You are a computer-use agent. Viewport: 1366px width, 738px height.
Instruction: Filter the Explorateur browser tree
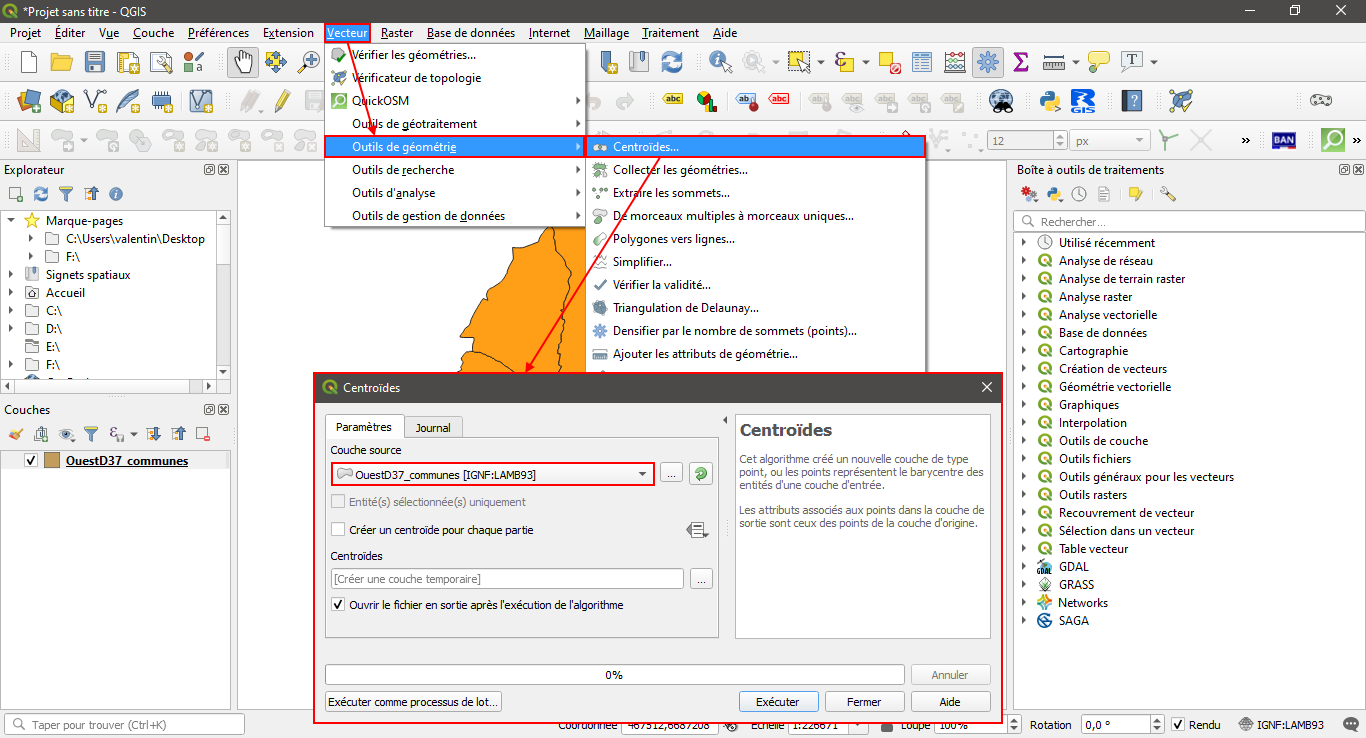click(x=66, y=194)
